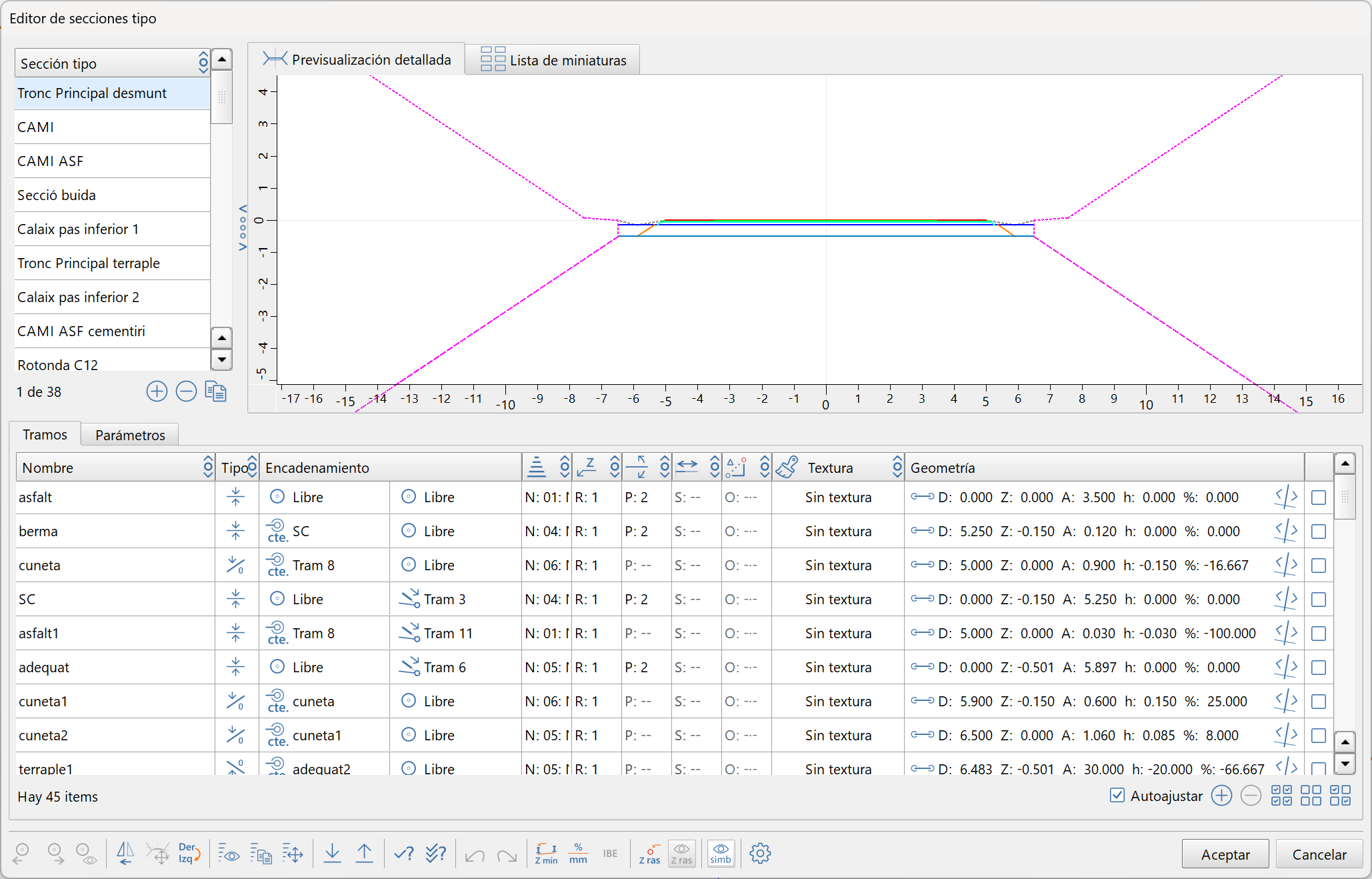Click the Z mín toolbar icon
Viewport: 1372px width, 879px height.
(x=546, y=853)
